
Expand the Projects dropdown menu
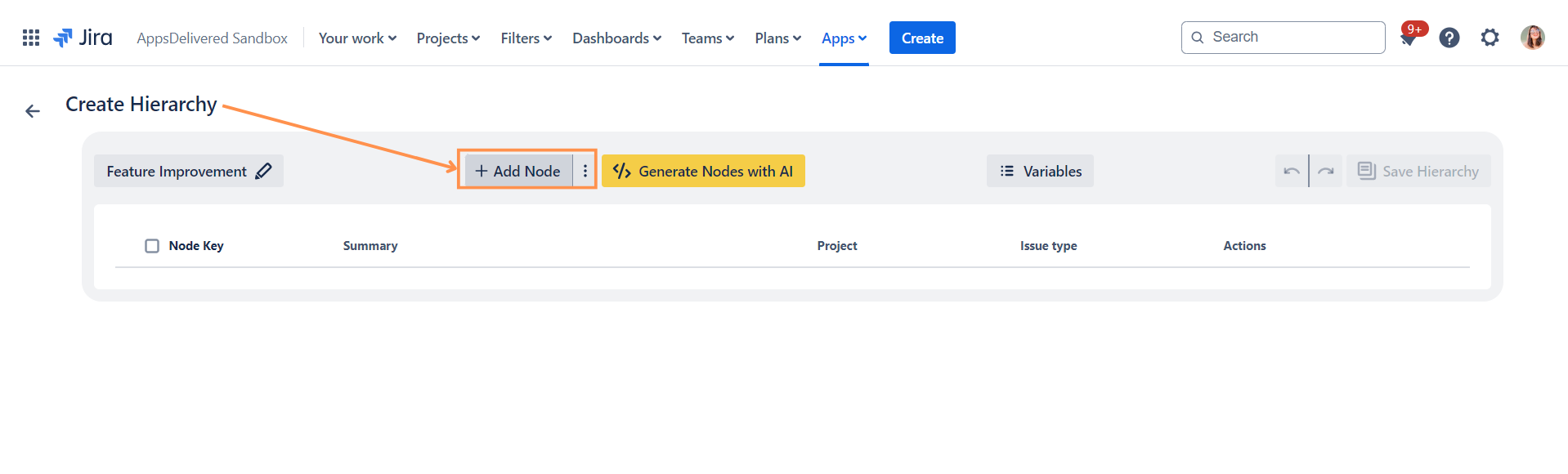click(448, 38)
